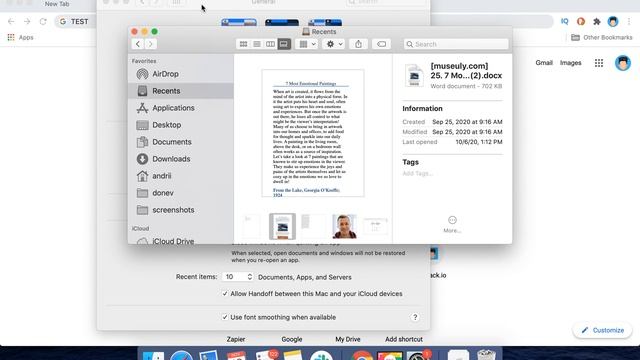Click the Share button in Finder toolbar
640x360 pixels.
pyautogui.click(x=358, y=44)
